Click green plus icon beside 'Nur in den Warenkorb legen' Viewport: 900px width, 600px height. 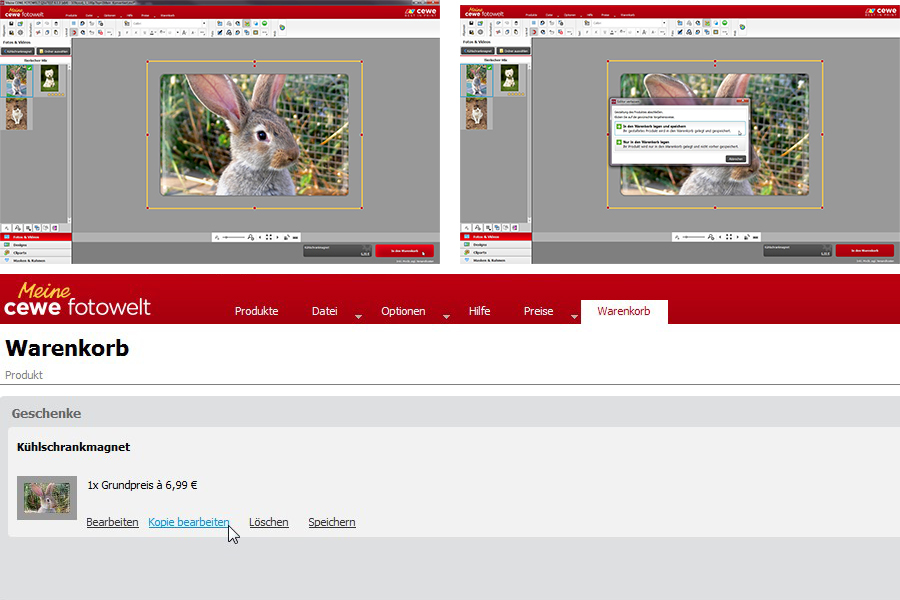coord(619,142)
